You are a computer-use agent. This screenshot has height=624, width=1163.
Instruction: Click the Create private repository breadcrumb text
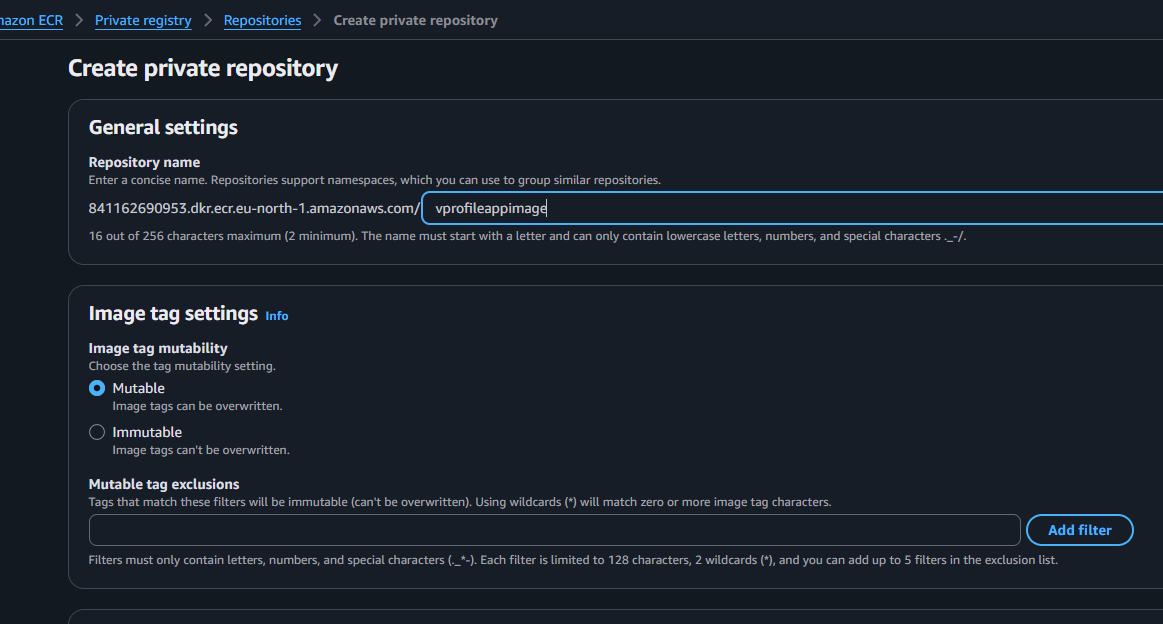click(415, 20)
